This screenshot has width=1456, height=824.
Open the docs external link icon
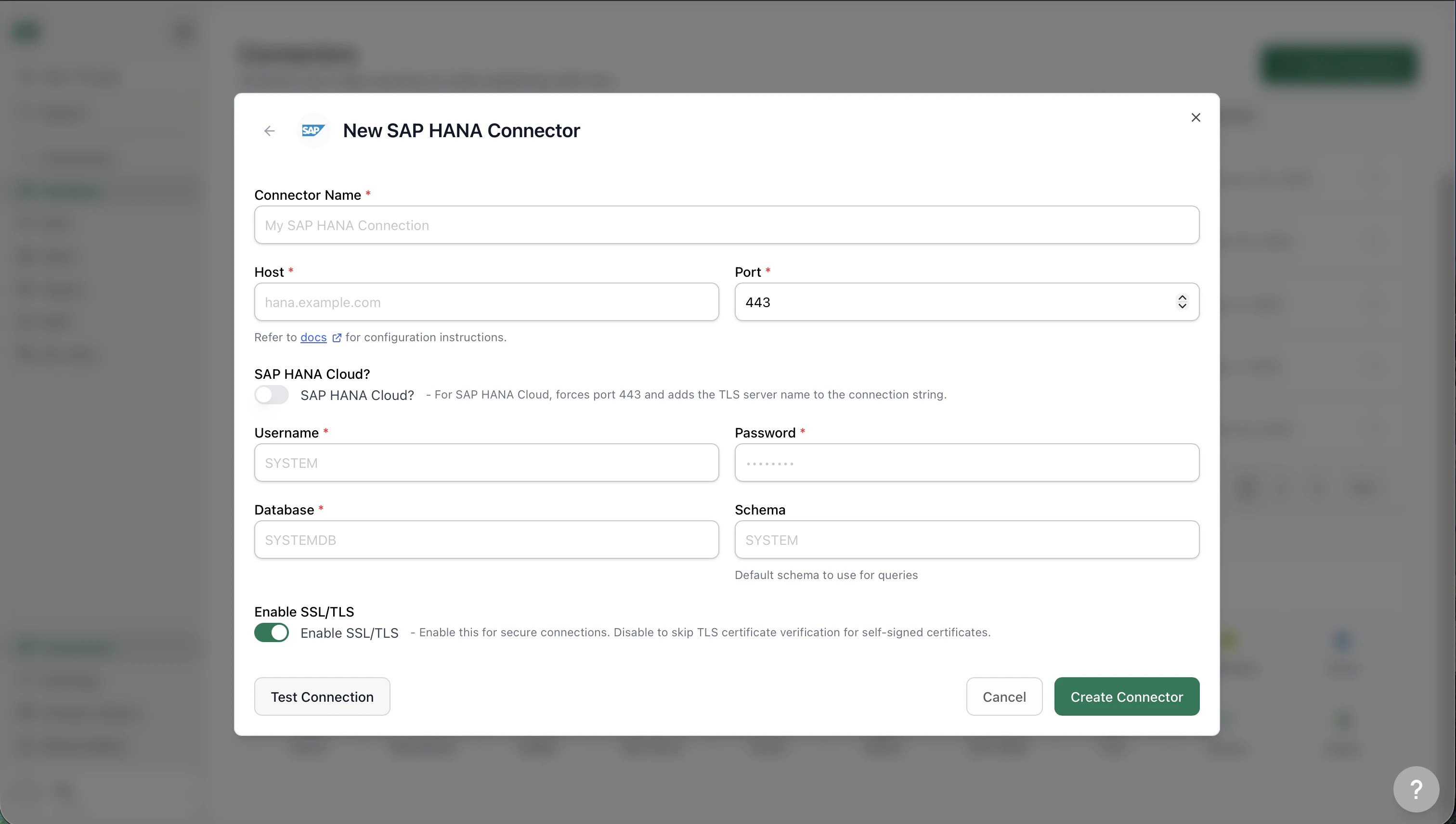[337, 338]
